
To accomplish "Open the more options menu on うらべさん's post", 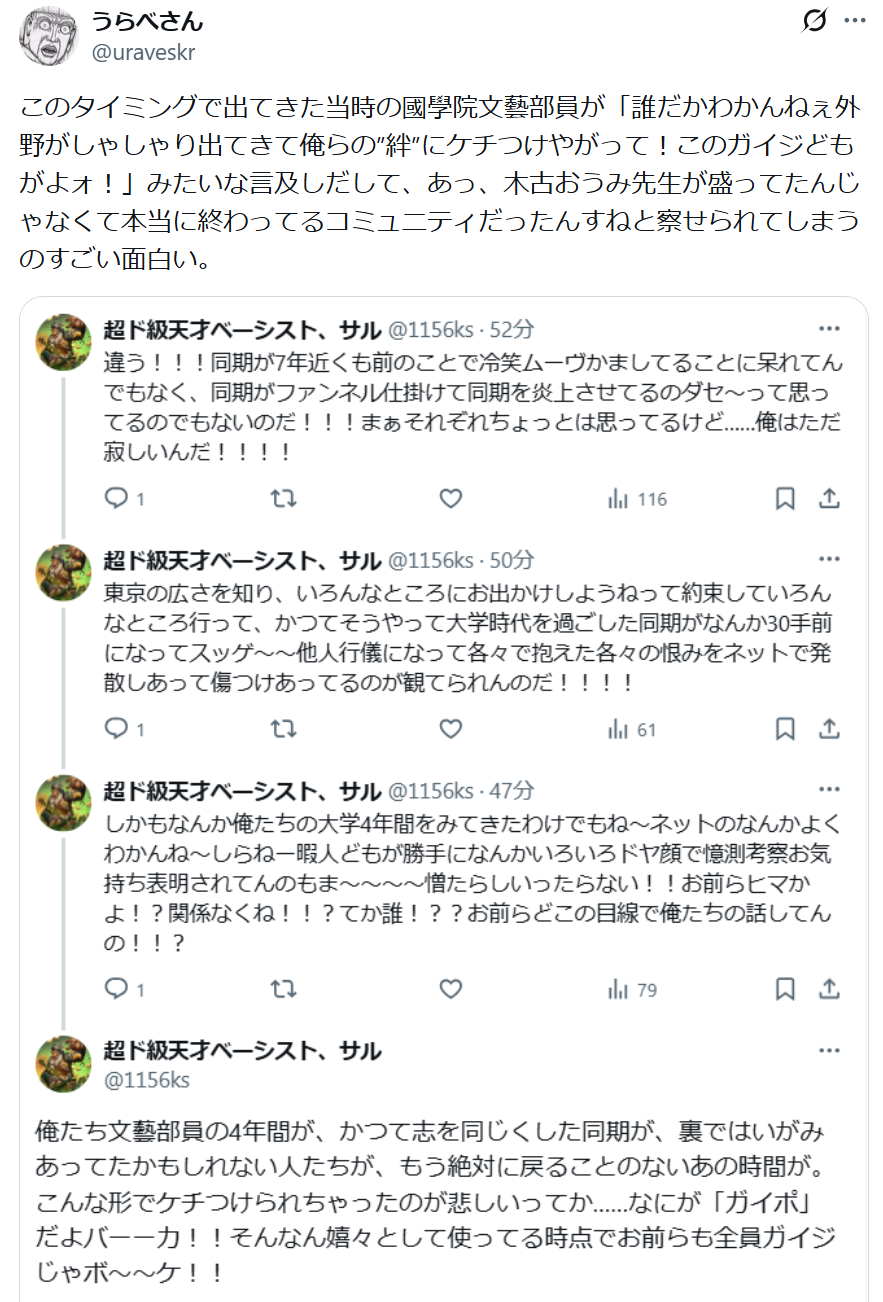I will (x=855, y=21).
